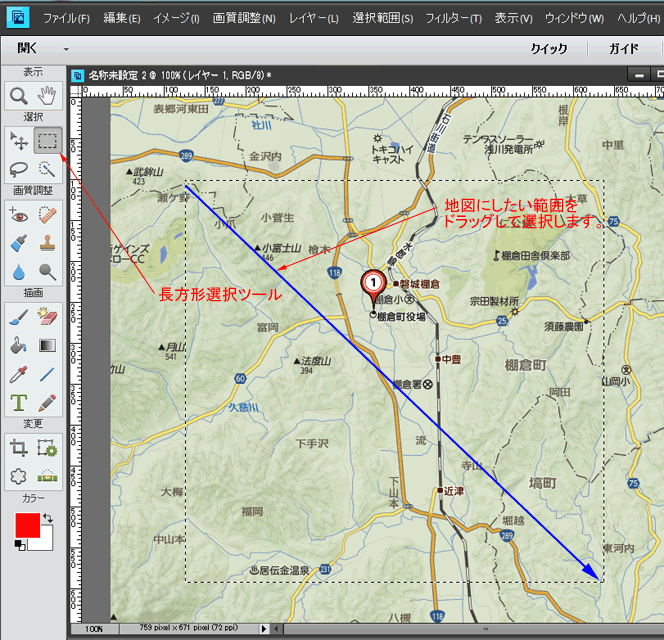Reset to default black and white colors

pos(20,545)
